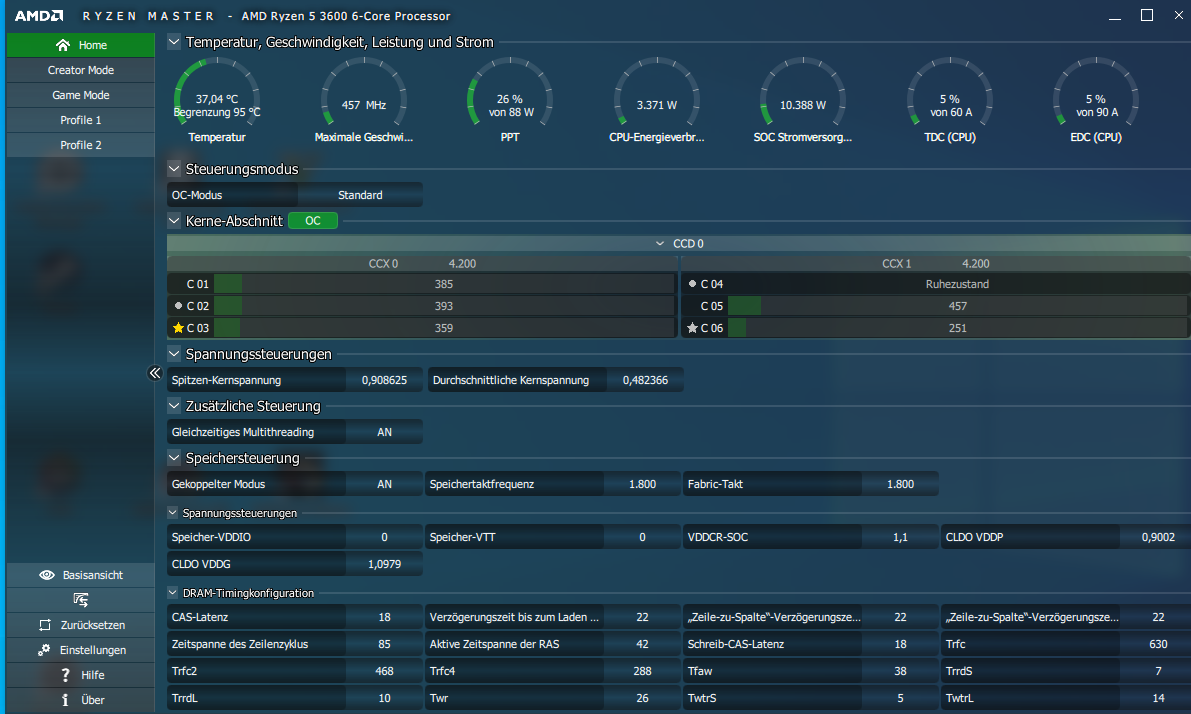This screenshot has width=1191, height=714.
Task: Click the C 05 core speed bar
Action: tap(958, 306)
